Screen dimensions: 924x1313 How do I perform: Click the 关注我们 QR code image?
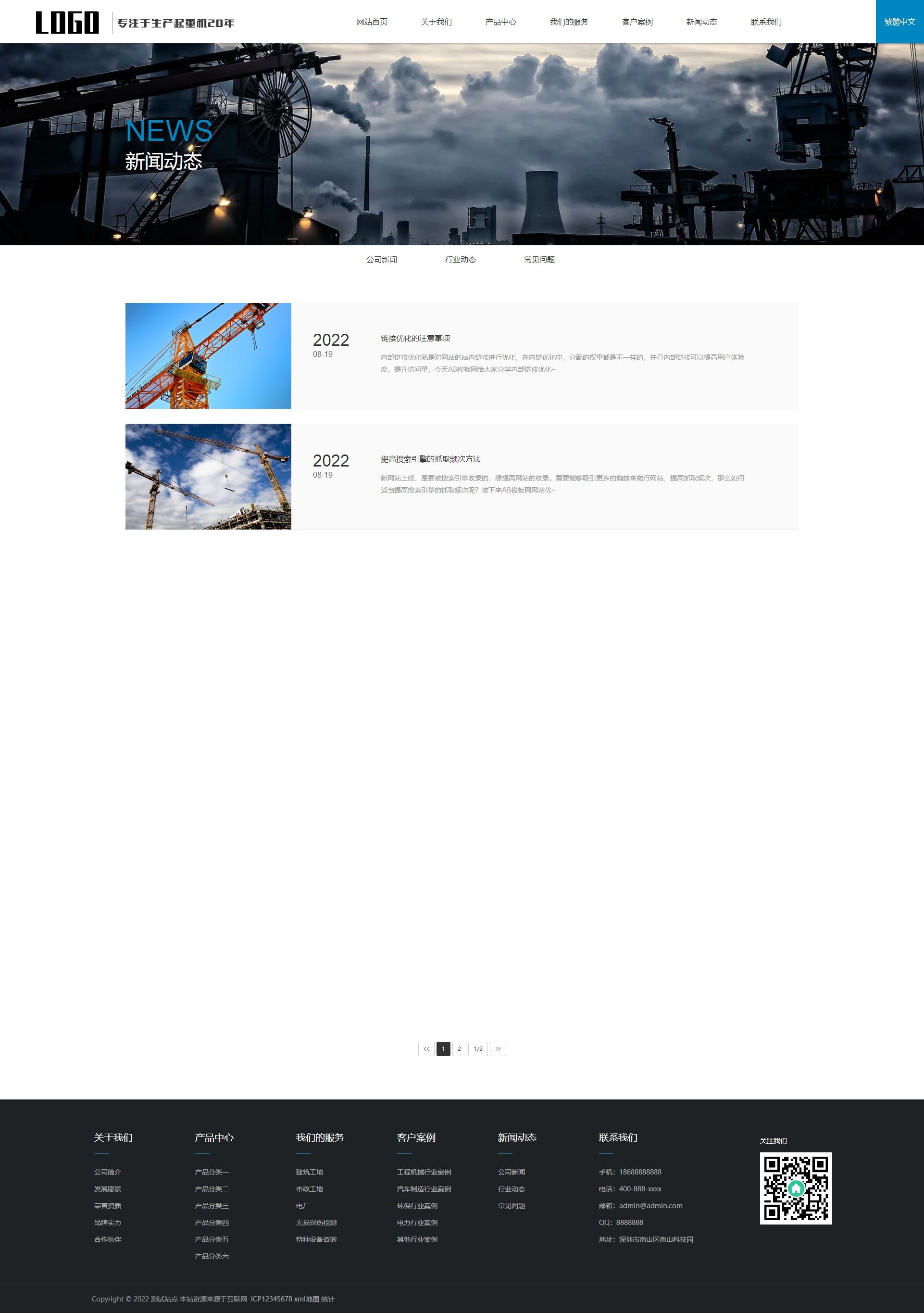(x=795, y=1188)
